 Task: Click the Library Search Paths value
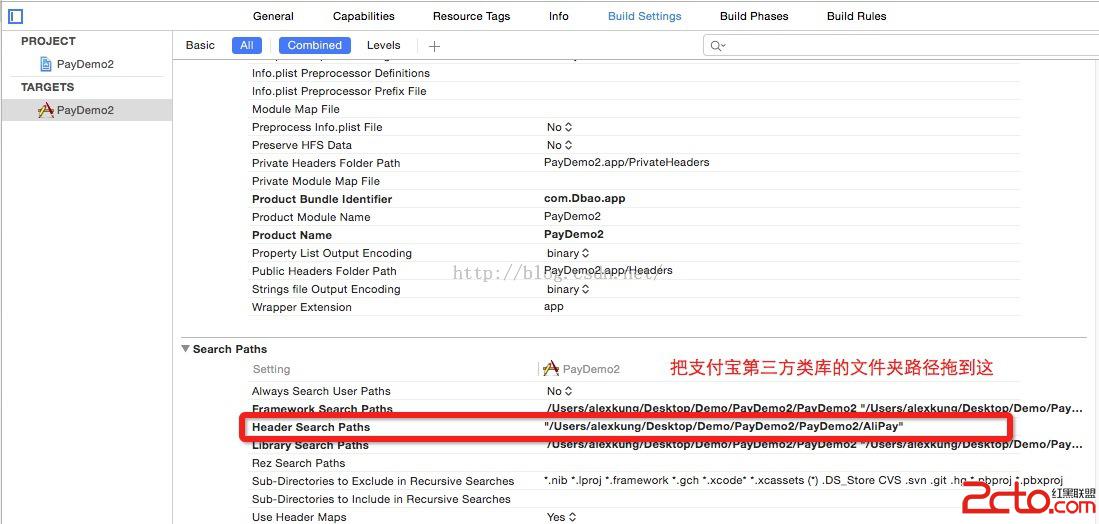(813, 445)
